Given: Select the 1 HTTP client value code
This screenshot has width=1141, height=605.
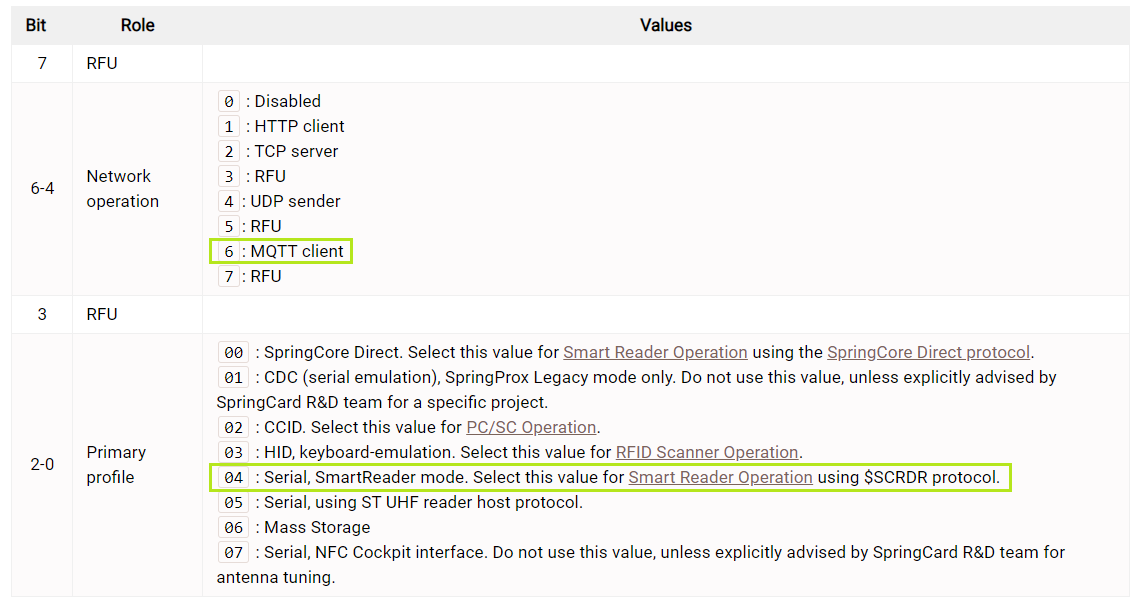Looking at the screenshot, I should pyautogui.click(x=229, y=126).
